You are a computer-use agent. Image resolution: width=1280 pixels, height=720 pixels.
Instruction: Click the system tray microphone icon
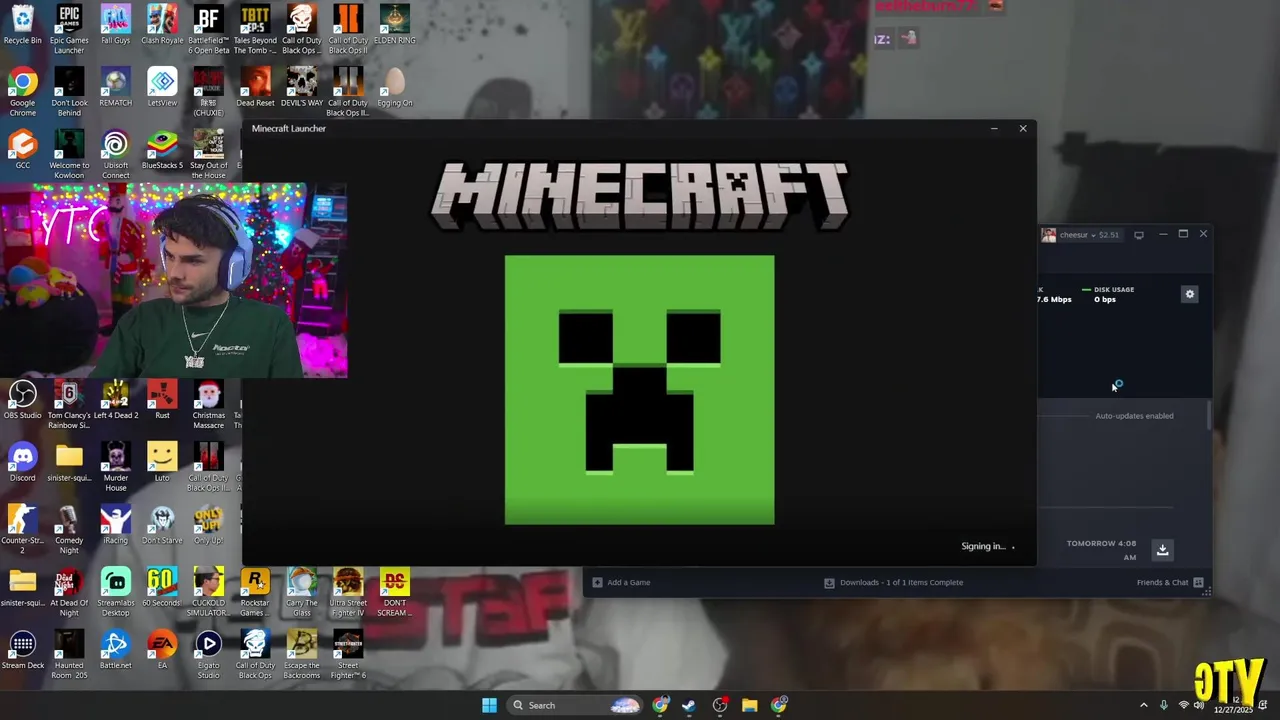coord(1163,705)
